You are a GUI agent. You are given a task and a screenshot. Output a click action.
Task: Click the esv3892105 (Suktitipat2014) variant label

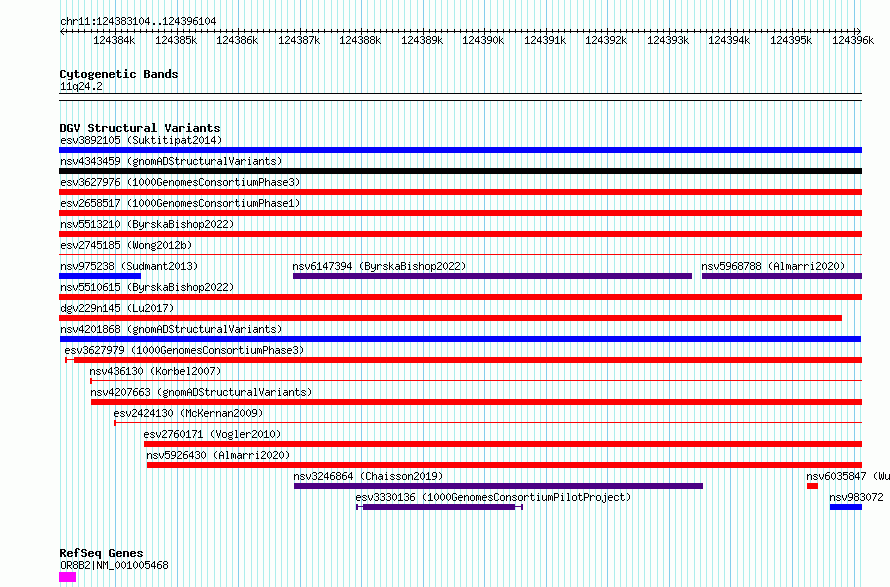click(x=141, y=140)
